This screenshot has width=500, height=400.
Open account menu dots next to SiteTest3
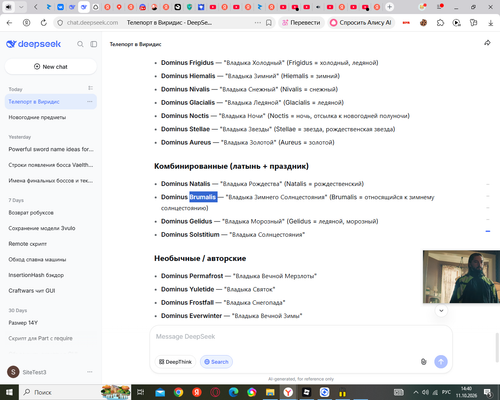(x=90, y=372)
